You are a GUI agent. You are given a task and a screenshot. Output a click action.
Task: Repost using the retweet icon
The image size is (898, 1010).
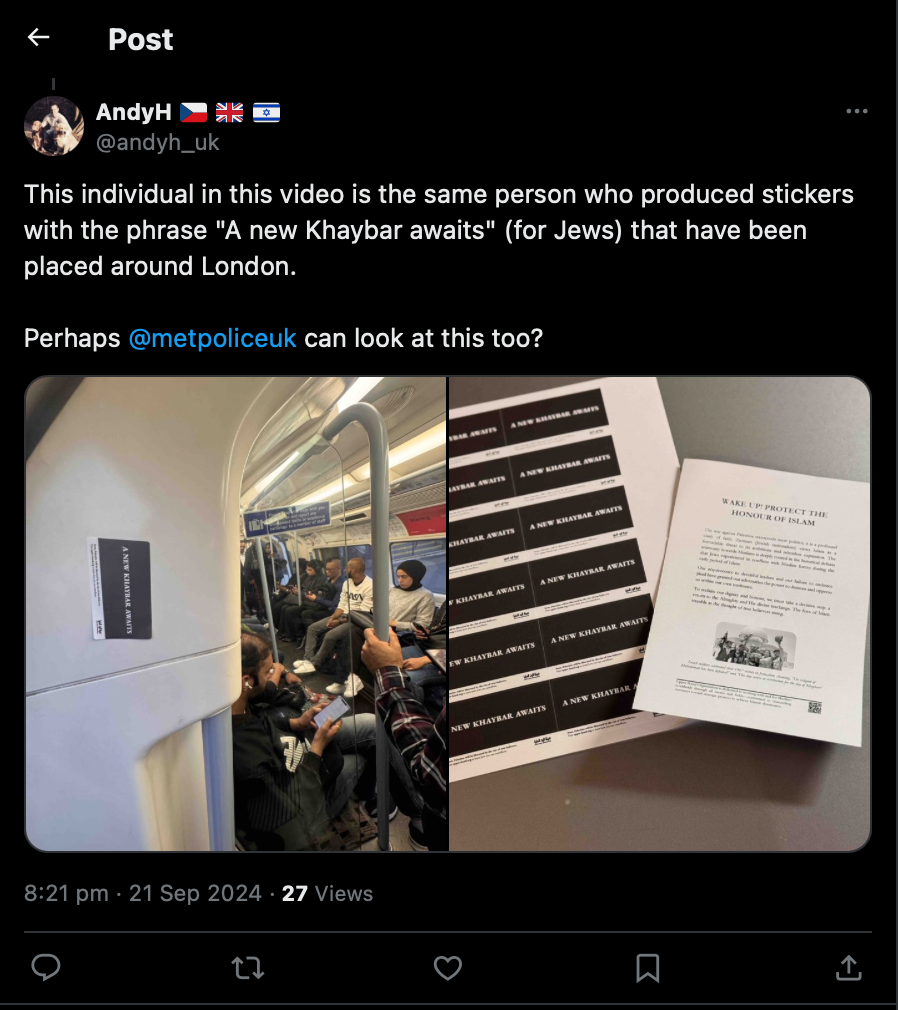pos(247,967)
